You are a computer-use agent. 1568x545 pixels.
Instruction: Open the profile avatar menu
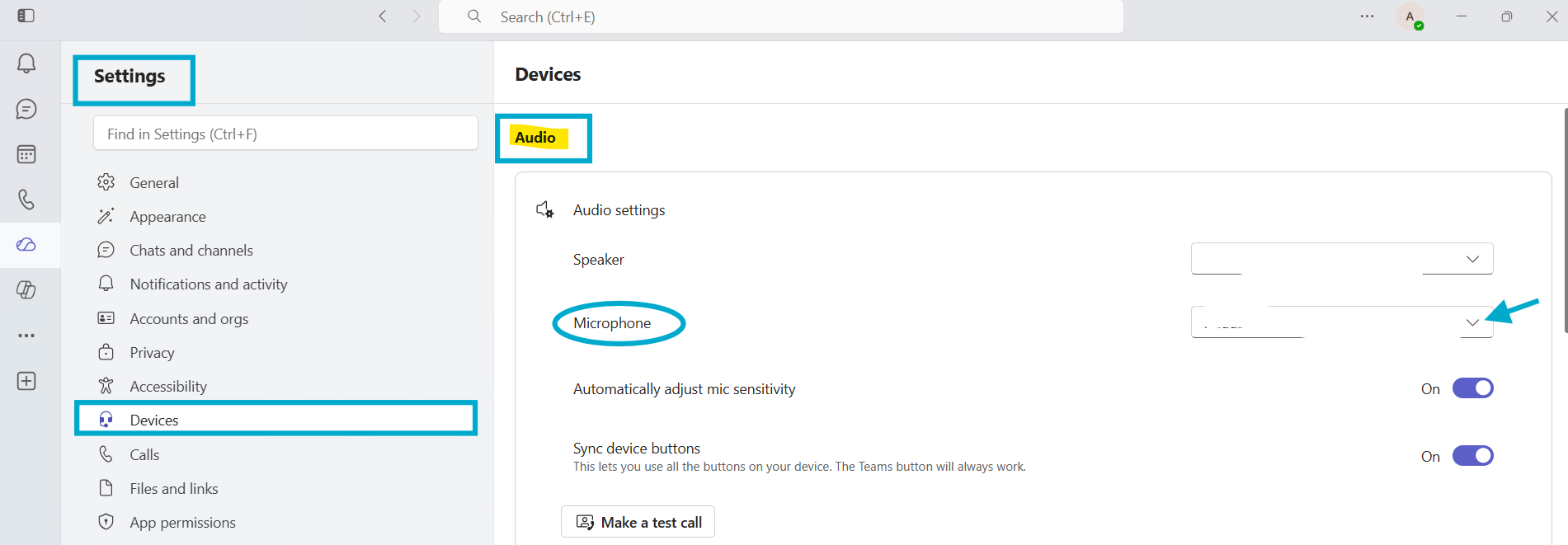click(x=1410, y=16)
